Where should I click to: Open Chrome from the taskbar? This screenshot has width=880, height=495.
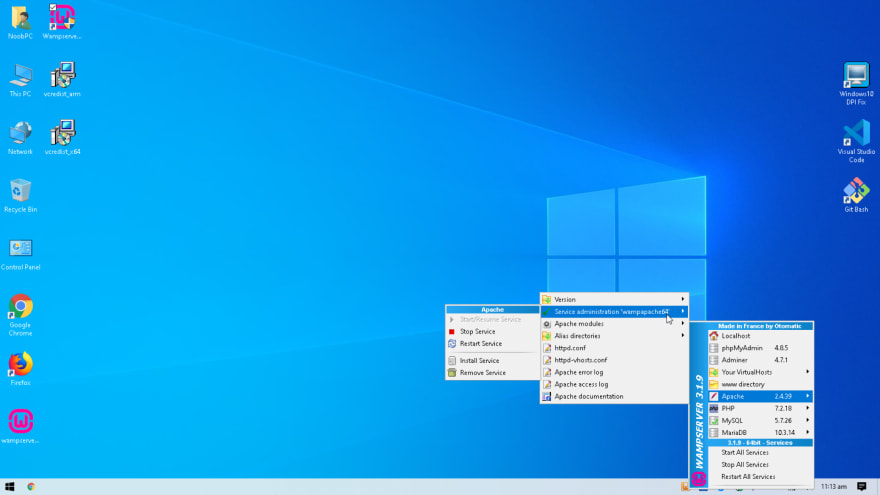(x=31, y=487)
